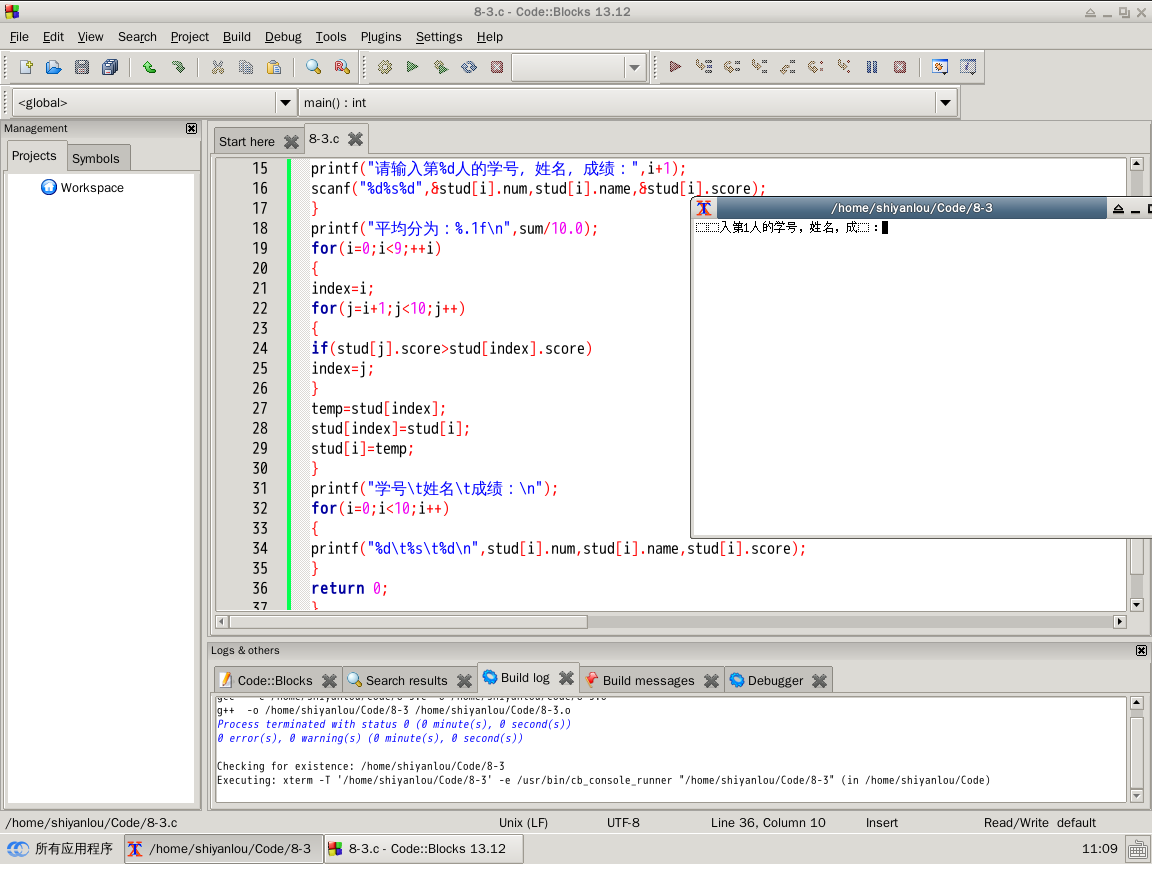Open the Build menu

[237, 37]
